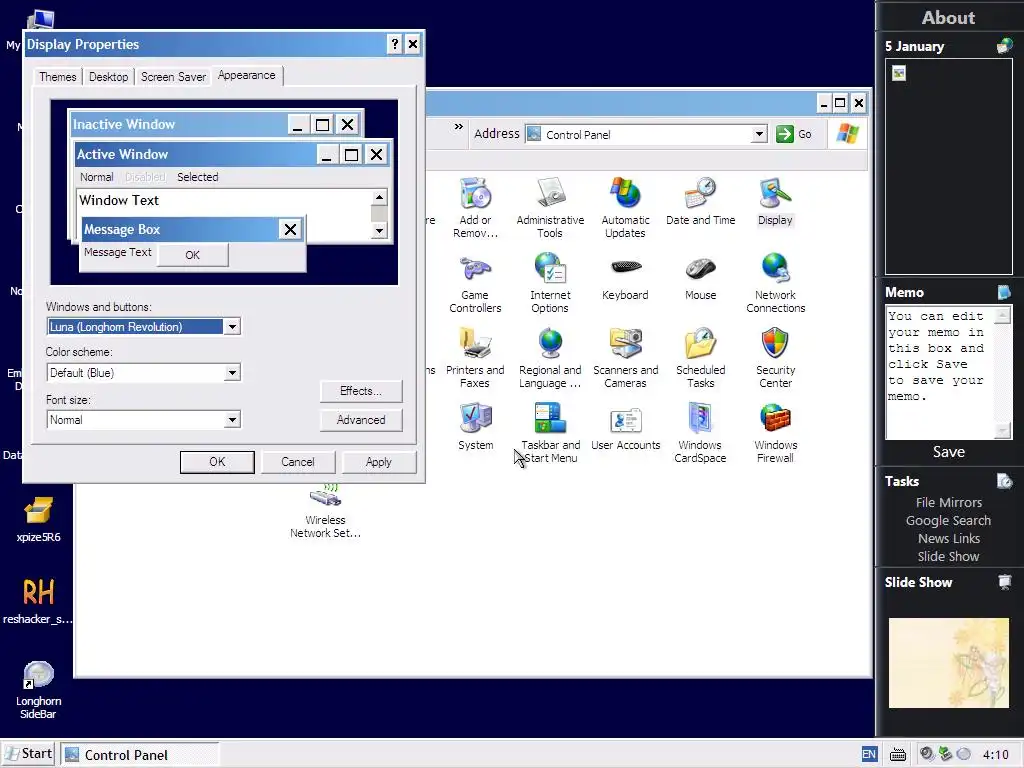The height and width of the screenshot is (768, 1024).
Task: Open Printers and Faxes icon
Action: click(x=475, y=358)
